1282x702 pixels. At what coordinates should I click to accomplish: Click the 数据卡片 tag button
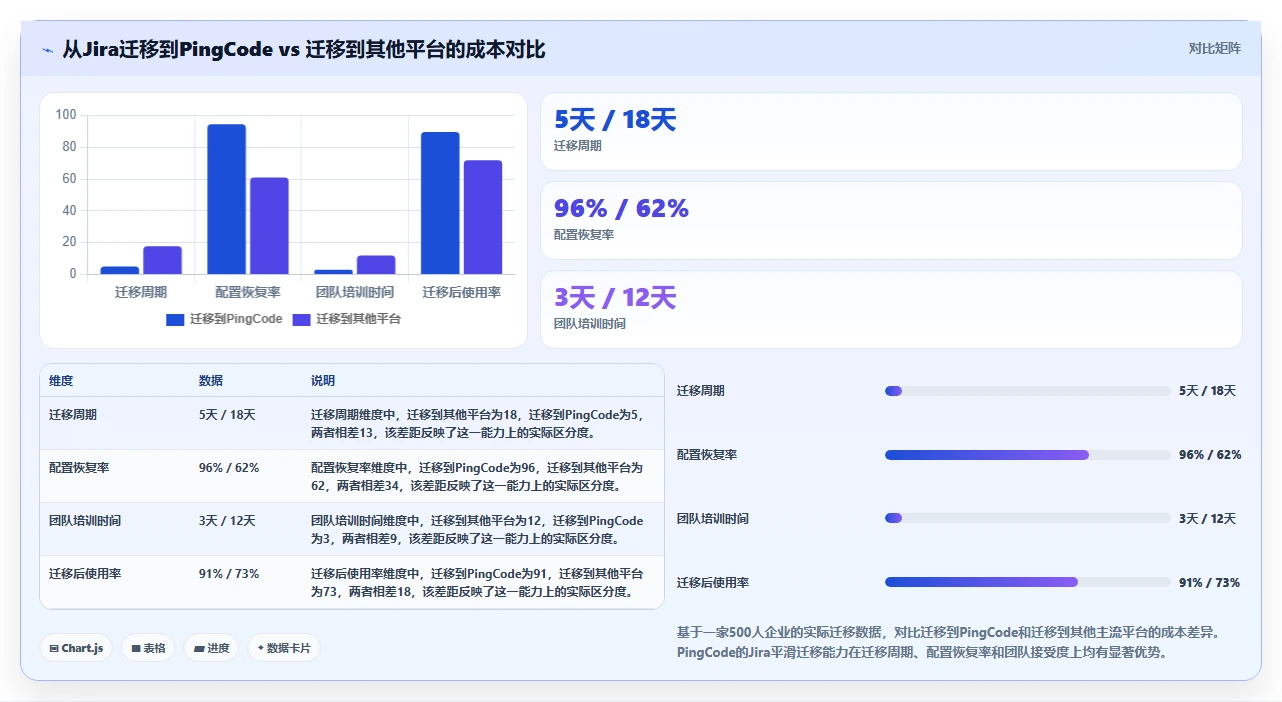(x=284, y=648)
